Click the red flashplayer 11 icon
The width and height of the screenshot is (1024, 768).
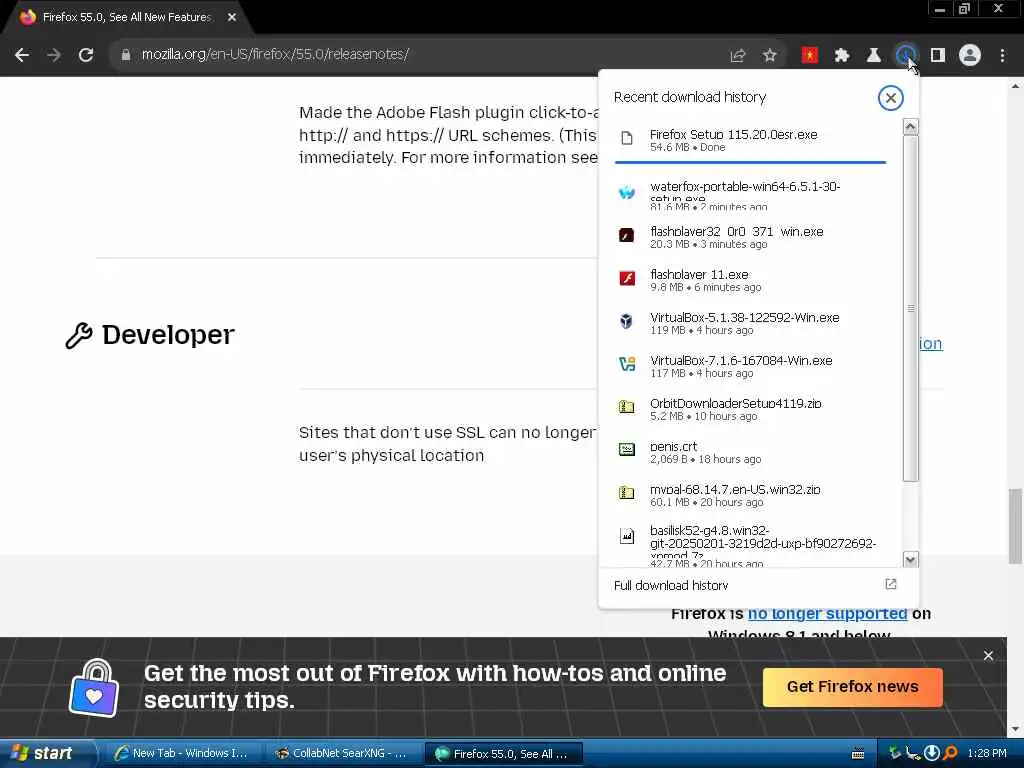(x=627, y=278)
